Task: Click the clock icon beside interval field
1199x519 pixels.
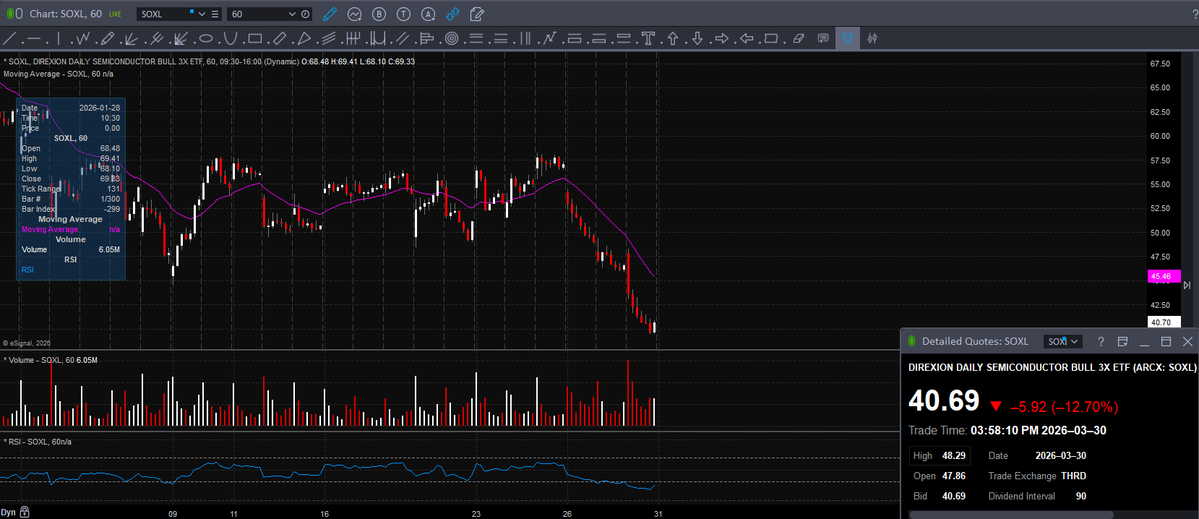Action: [305, 14]
